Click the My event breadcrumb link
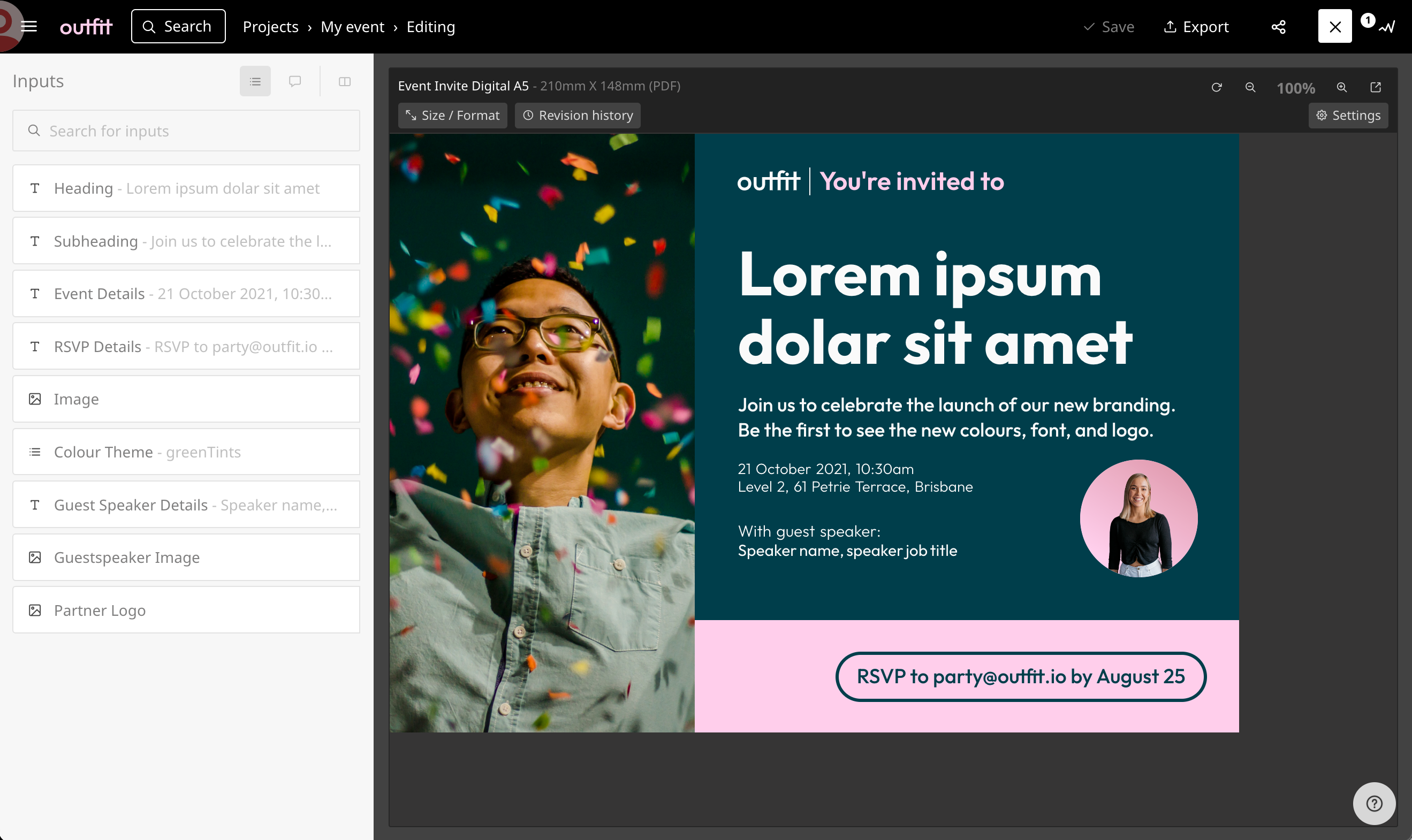The width and height of the screenshot is (1412, 840). click(352, 27)
